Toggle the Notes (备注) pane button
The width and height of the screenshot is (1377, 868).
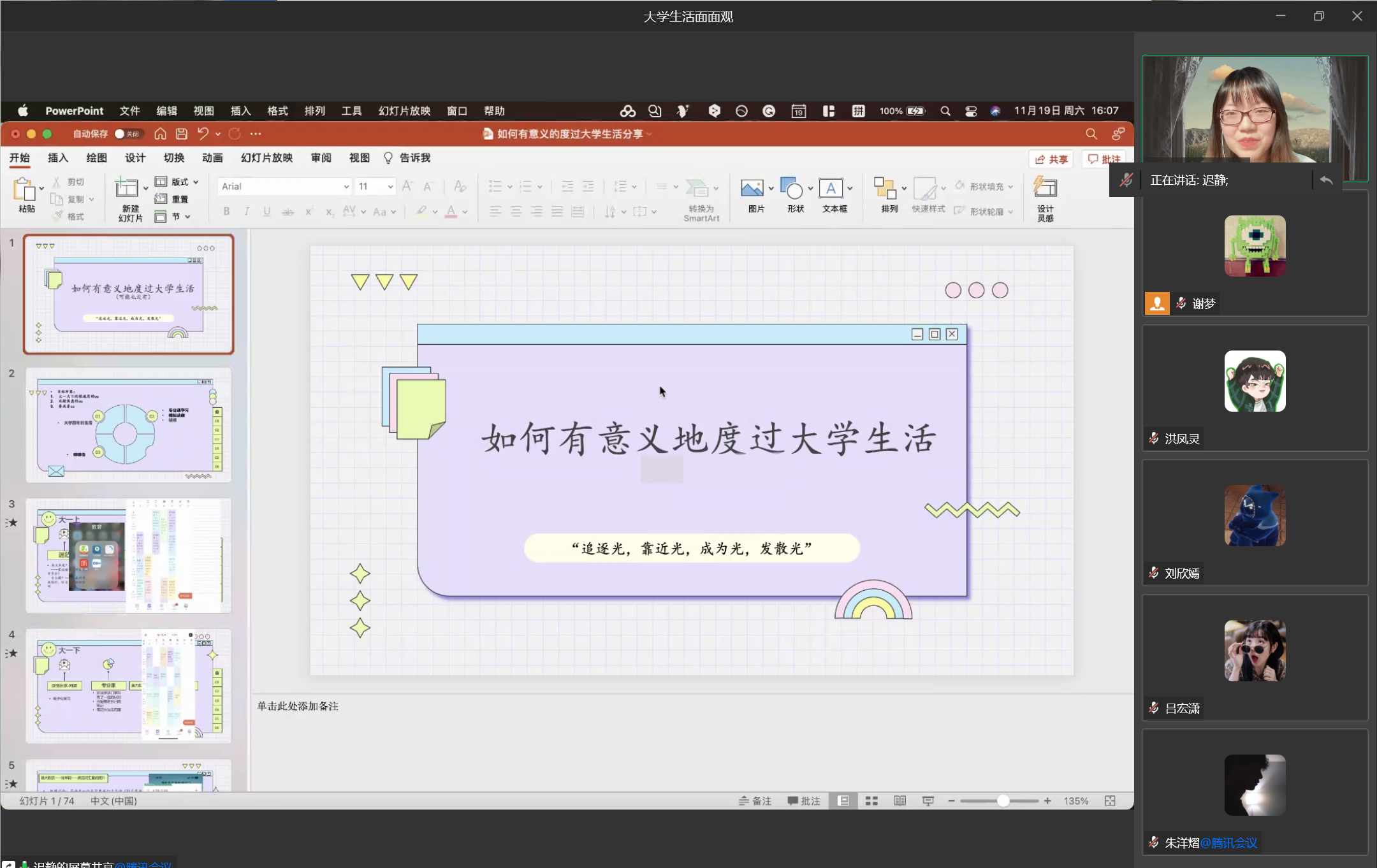pos(755,801)
